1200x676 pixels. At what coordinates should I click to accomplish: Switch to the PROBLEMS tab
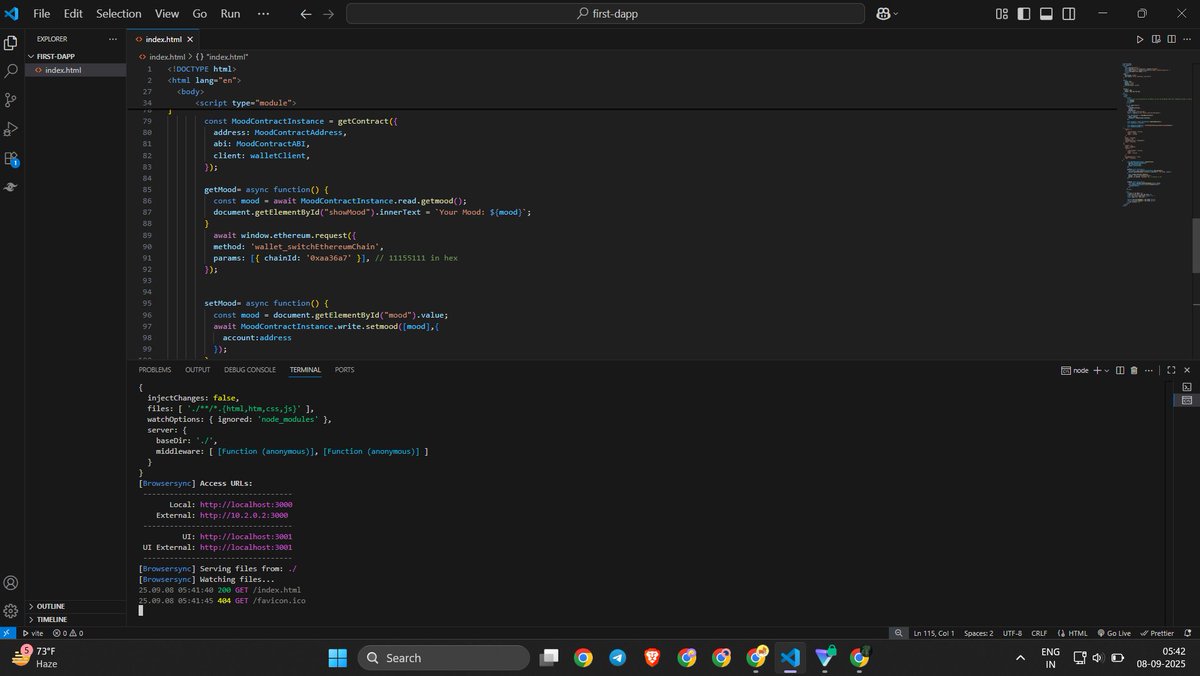pos(155,370)
